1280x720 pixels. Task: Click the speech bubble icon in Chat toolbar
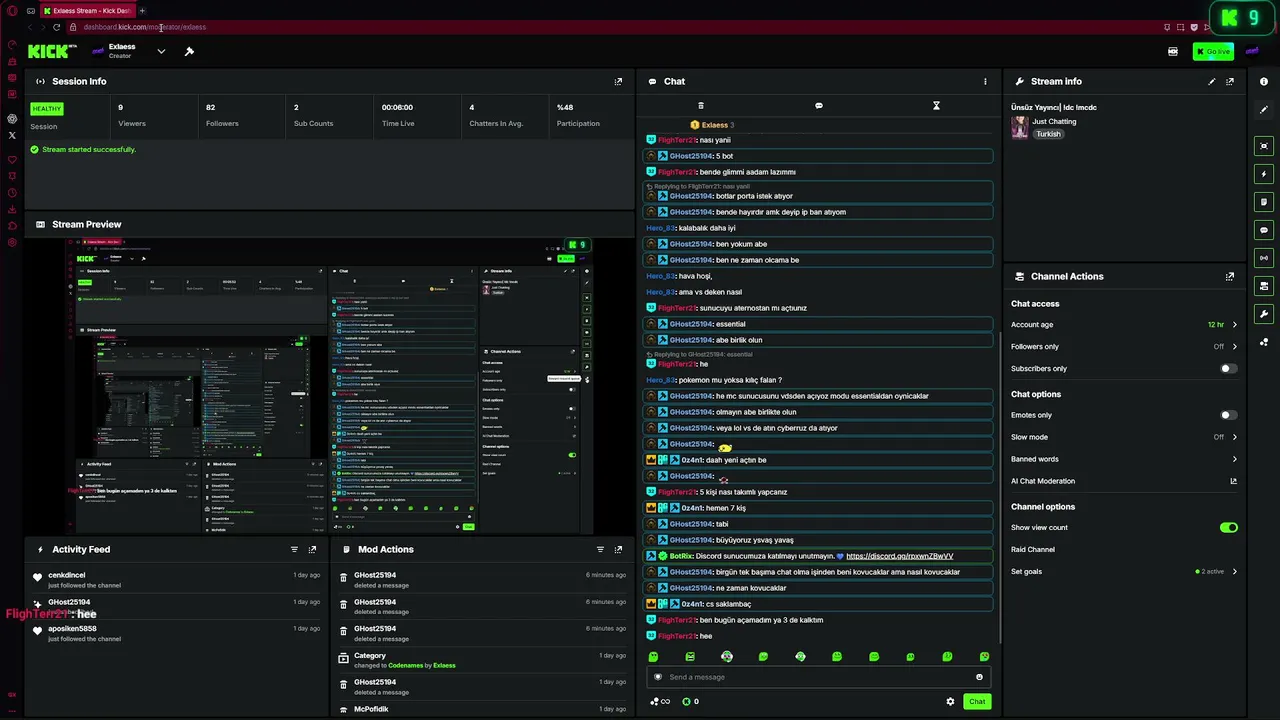[x=818, y=105]
